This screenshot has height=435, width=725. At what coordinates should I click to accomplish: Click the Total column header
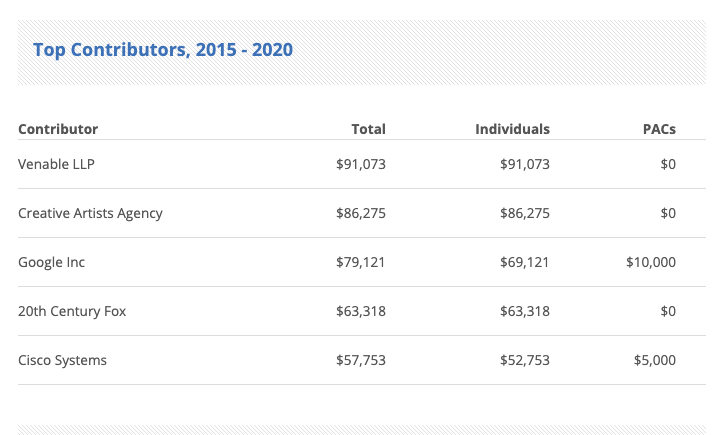(368, 129)
